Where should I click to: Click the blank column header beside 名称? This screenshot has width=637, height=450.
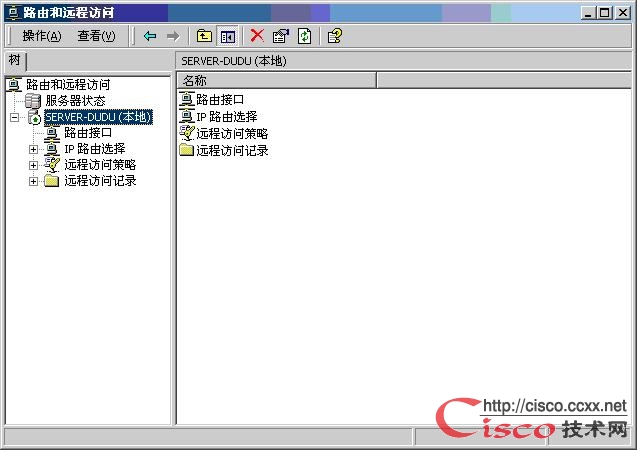pyautogui.click(x=504, y=80)
